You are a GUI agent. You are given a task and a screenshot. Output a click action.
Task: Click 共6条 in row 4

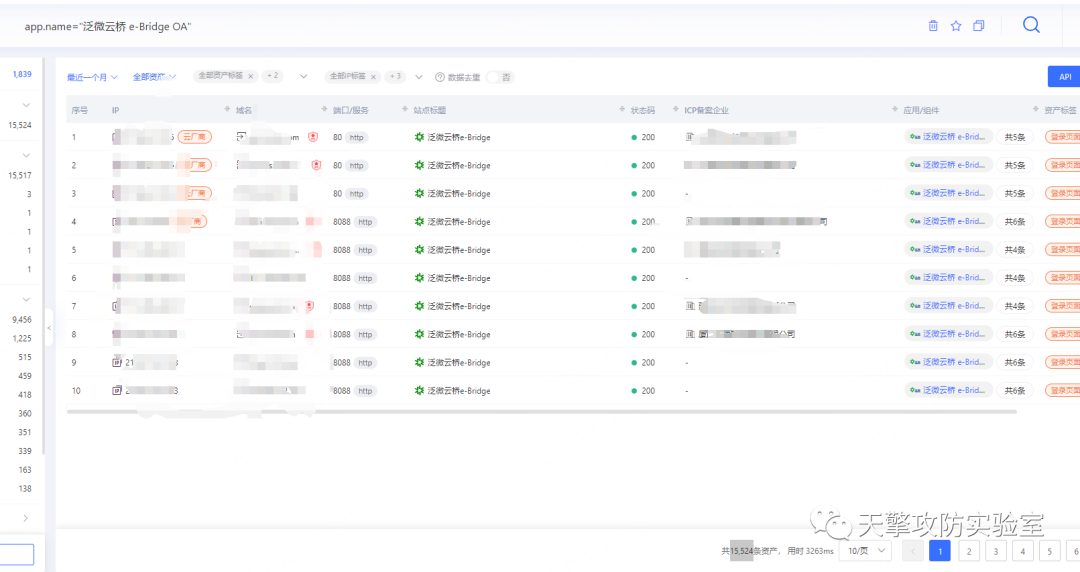coord(1015,221)
